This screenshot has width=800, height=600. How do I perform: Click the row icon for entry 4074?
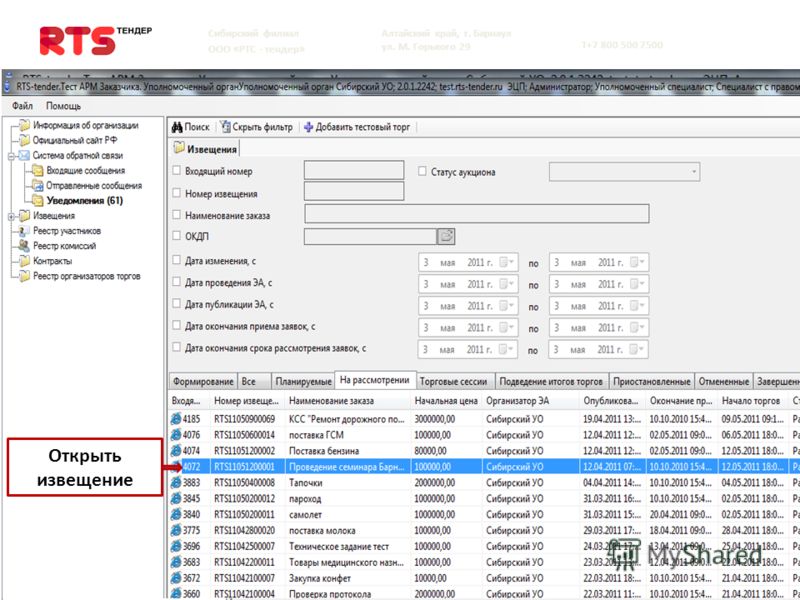(x=176, y=451)
